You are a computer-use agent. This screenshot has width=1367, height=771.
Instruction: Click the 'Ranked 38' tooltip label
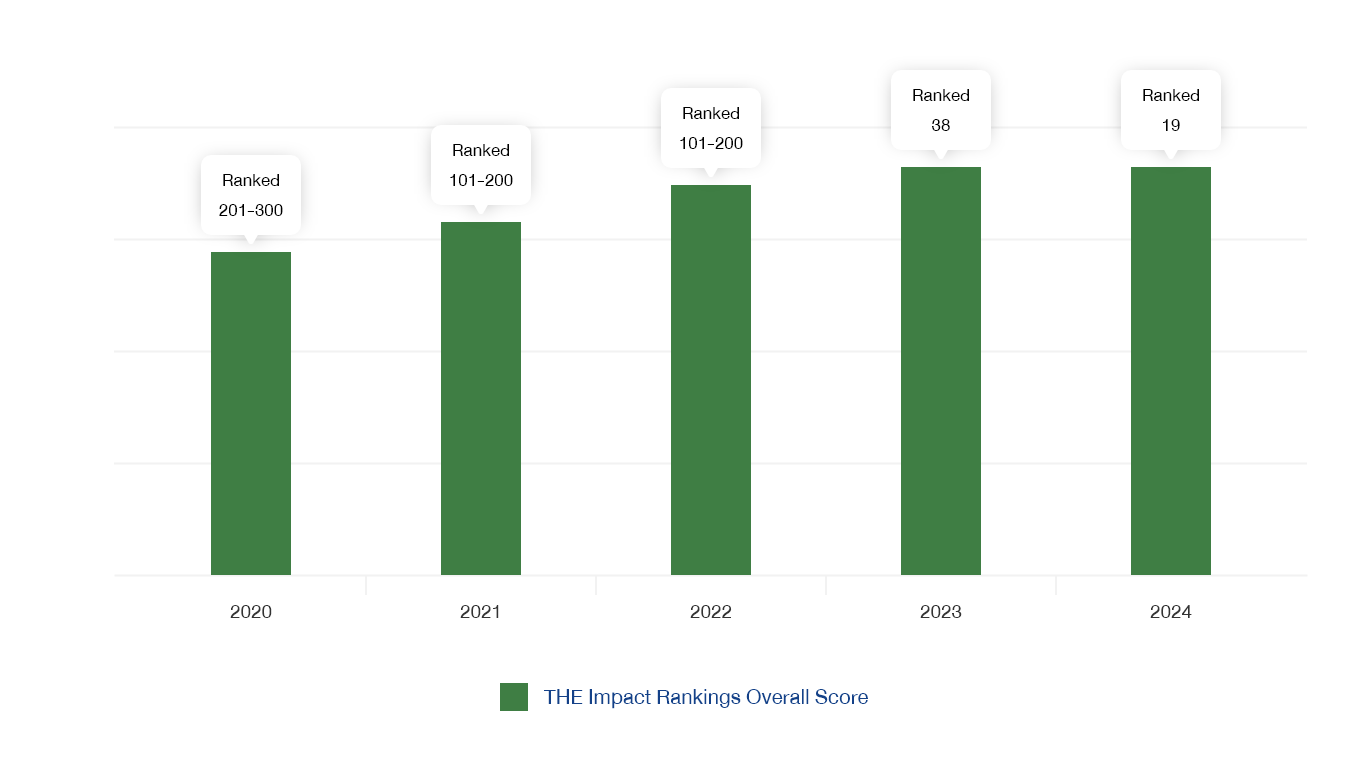[x=941, y=110]
